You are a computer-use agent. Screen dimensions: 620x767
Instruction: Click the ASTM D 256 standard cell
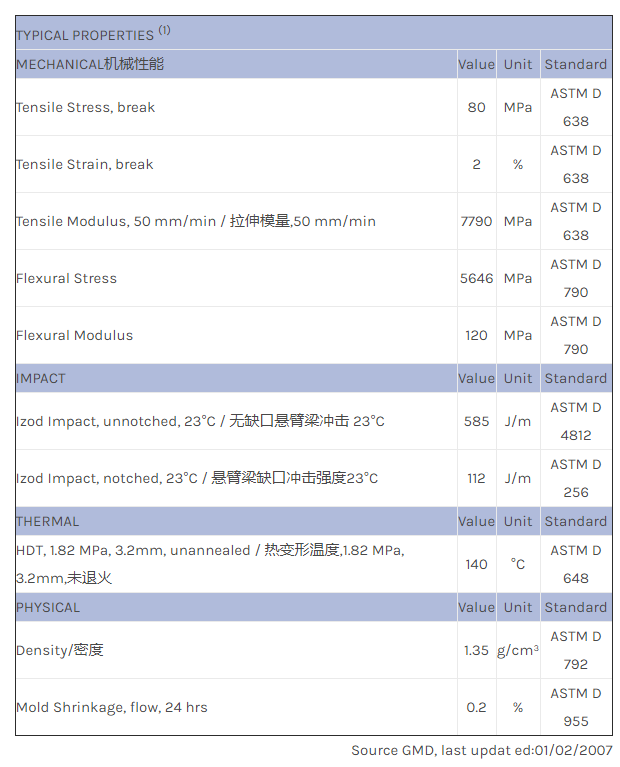pyautogui.click(x=576, y=478)
